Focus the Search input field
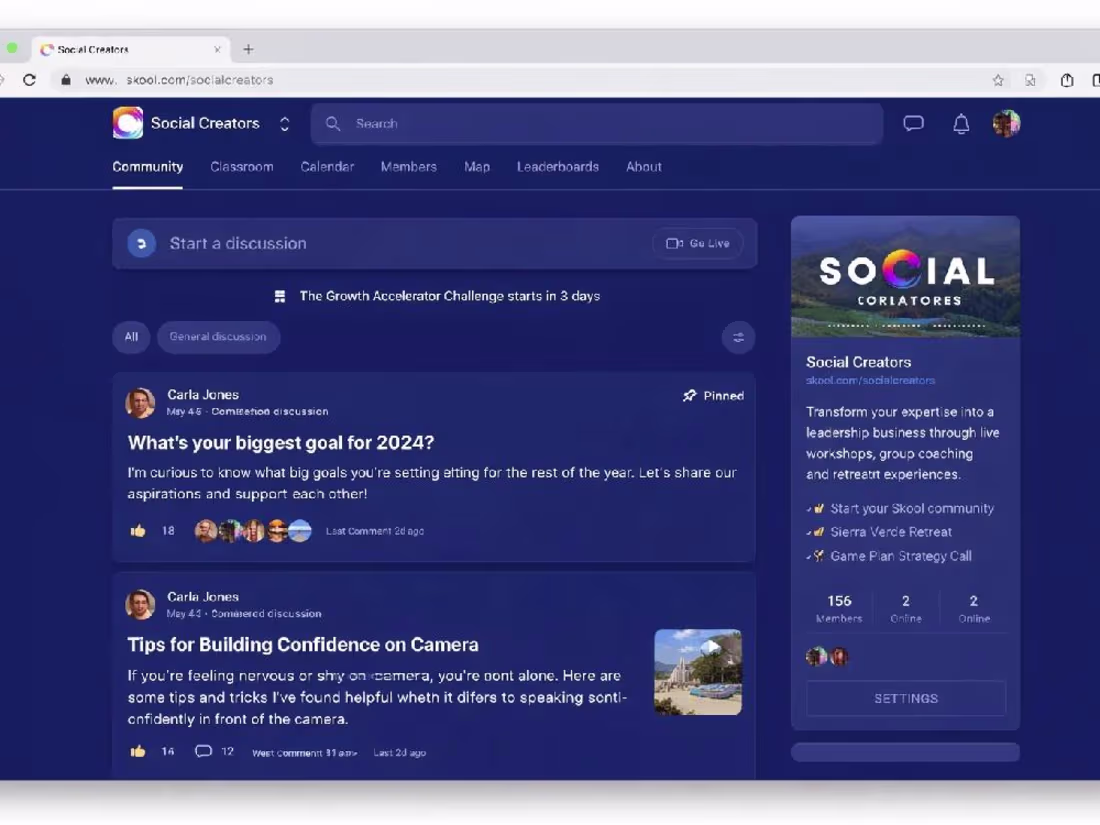Screen dimensions: 1100x825 pos(596,124)
